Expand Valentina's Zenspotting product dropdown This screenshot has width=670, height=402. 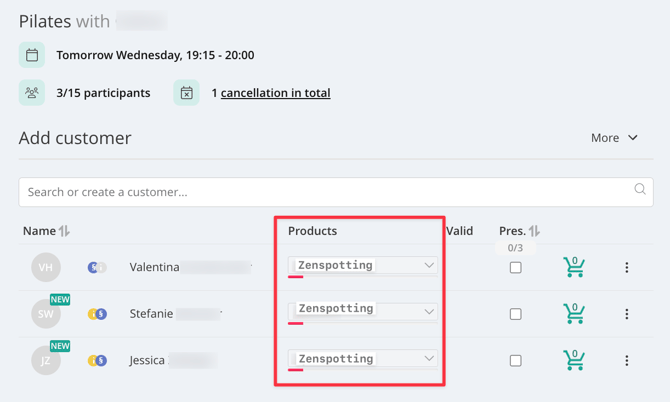[x=363, y=265]
